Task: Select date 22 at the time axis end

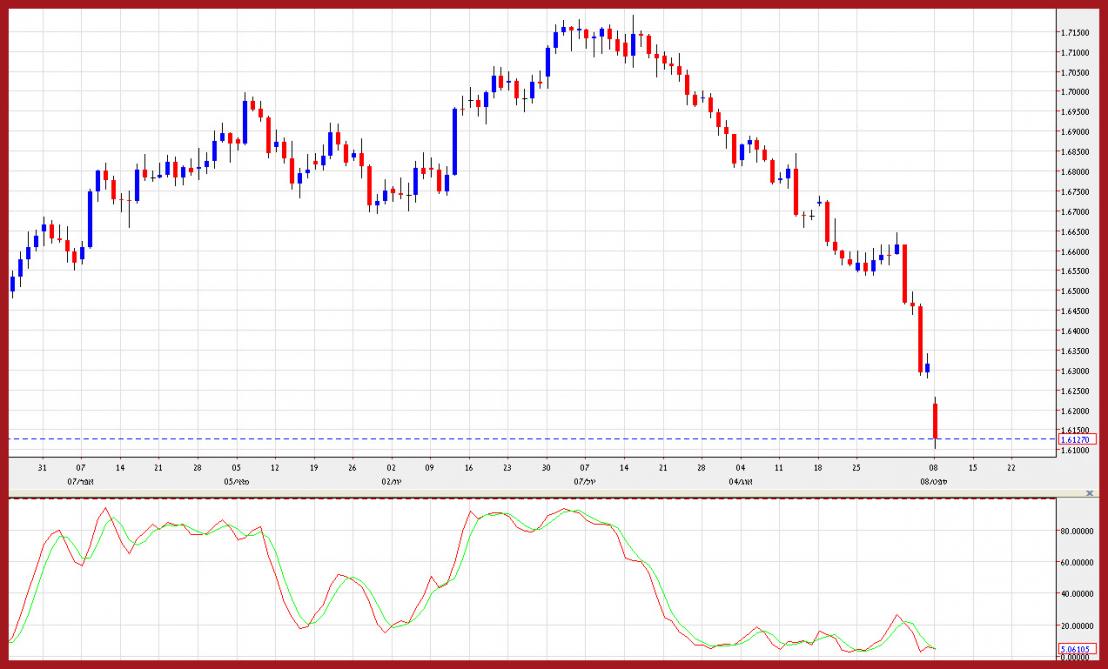Action: coord(1011,467)
